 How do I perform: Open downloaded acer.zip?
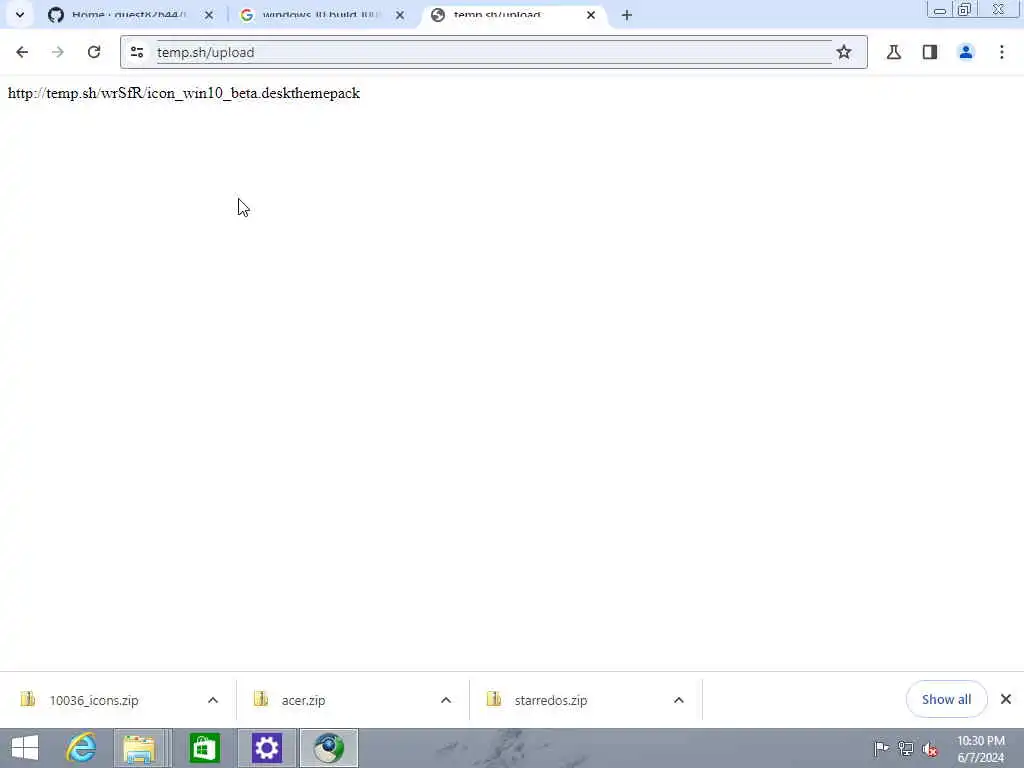click(304, 700)
